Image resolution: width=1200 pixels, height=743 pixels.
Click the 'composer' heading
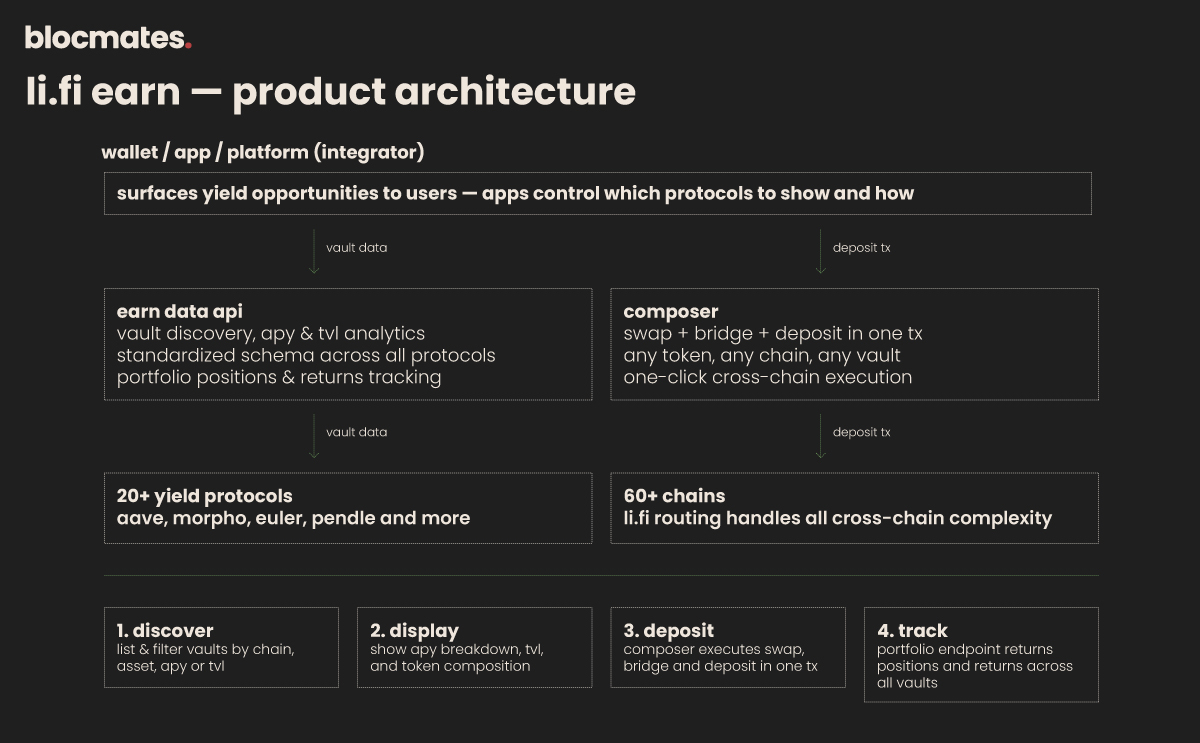point(671,312)
